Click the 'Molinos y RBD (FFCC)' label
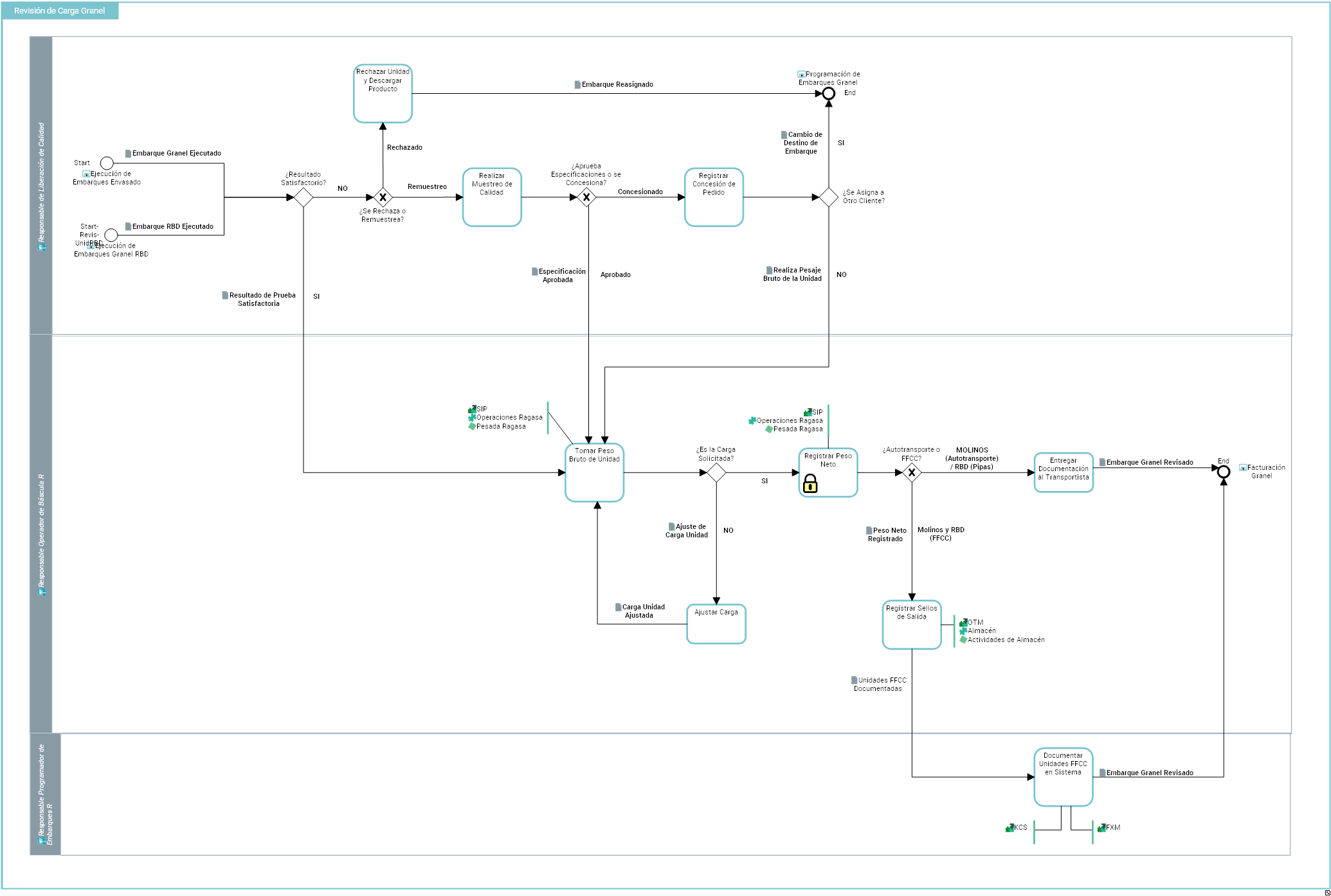 pos(941,534)
